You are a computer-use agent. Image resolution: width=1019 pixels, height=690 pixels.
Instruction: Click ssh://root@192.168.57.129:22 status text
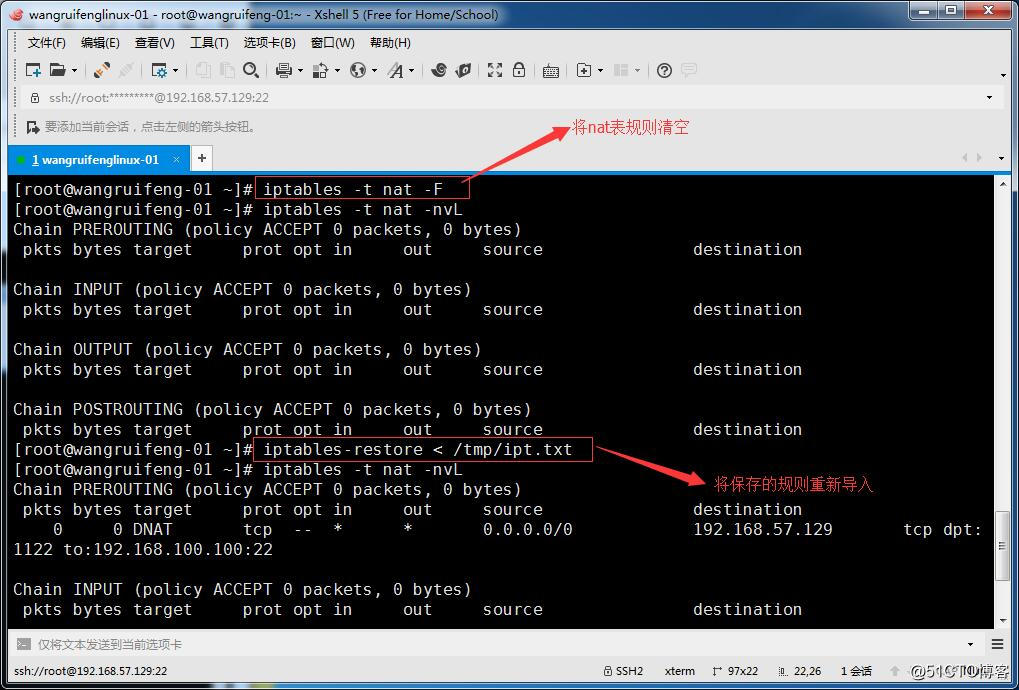[90, 671]
